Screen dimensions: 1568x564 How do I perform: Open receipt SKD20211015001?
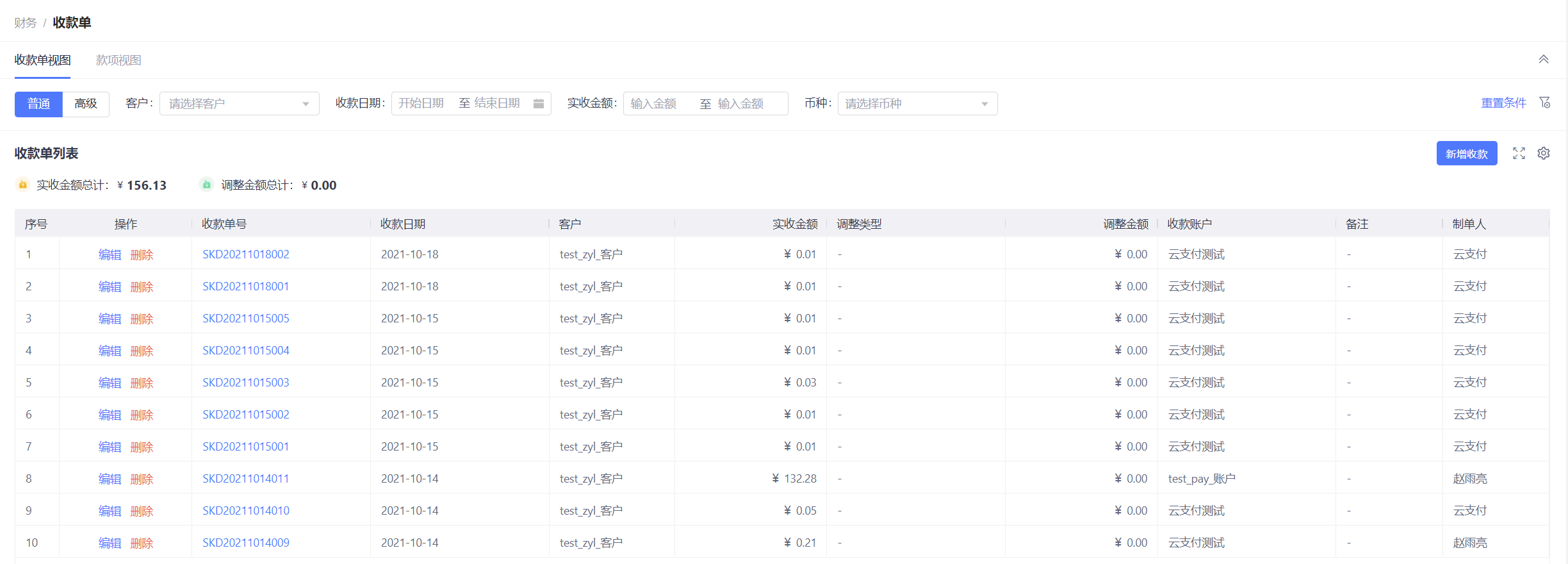pos(246,447)
